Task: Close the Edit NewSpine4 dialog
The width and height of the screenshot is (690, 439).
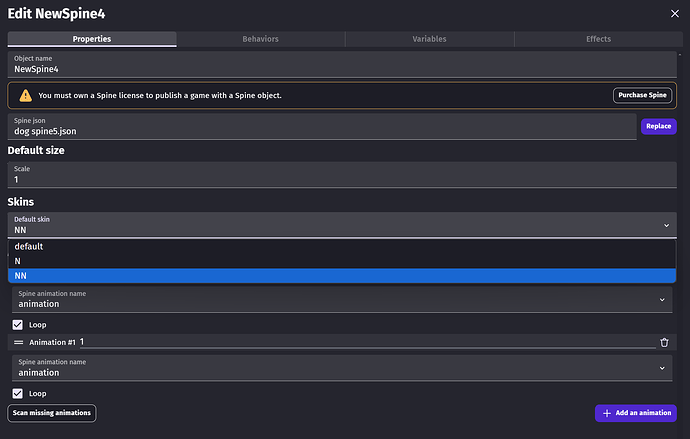Action: (x=675, y=14)
